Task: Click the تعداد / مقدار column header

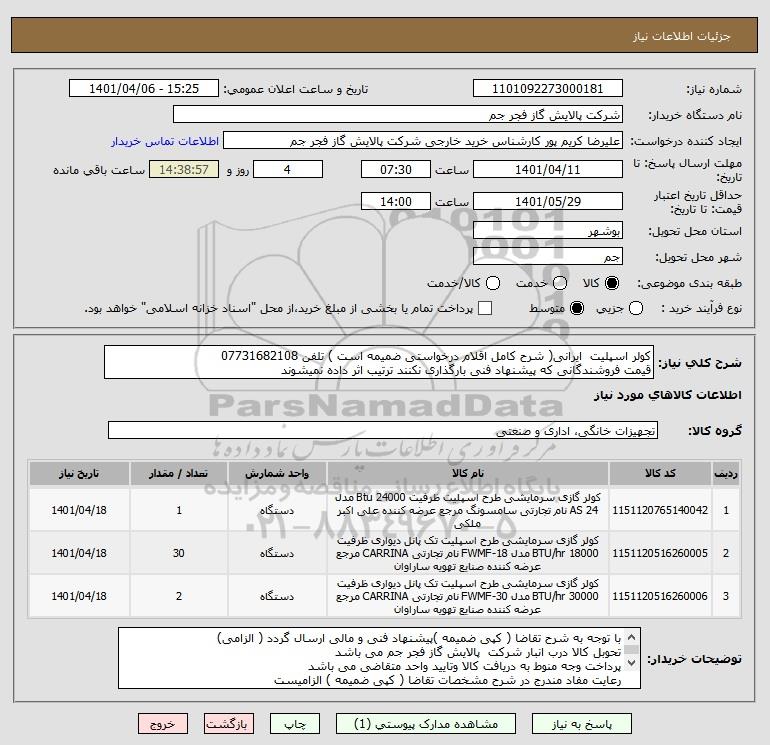Action: (179, 473)
